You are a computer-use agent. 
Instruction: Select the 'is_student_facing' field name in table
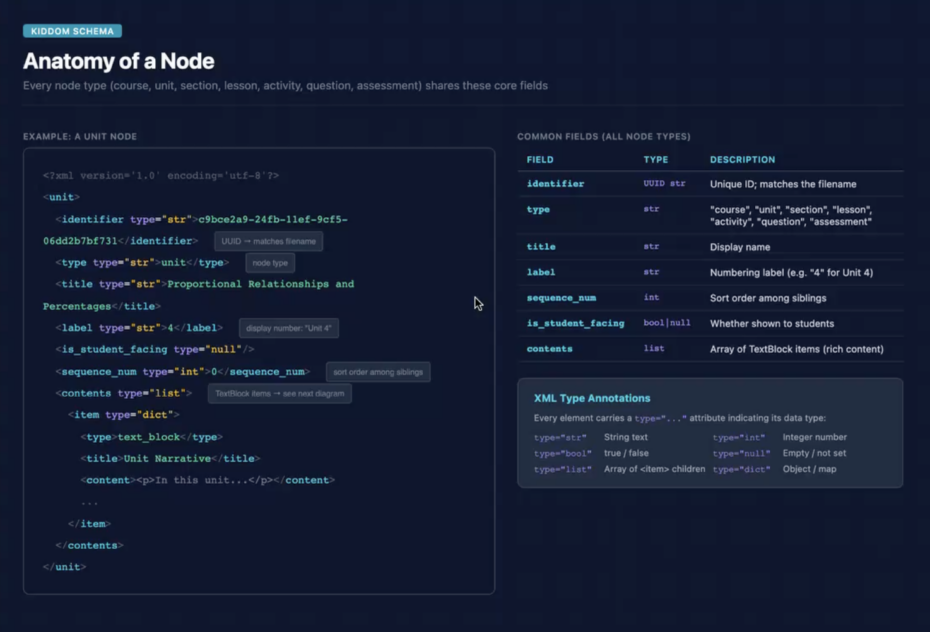575,323
